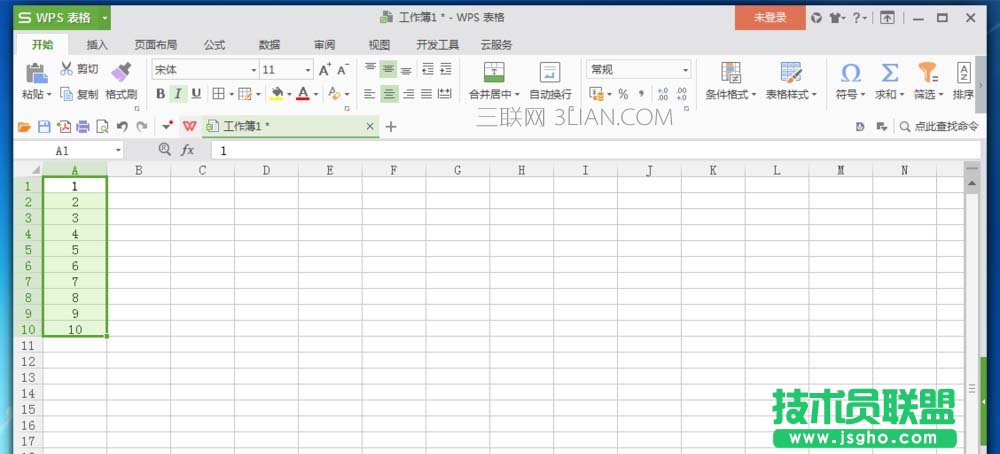
Task: Open the Name Box dropdown arrow
Action: pos(118,150)
